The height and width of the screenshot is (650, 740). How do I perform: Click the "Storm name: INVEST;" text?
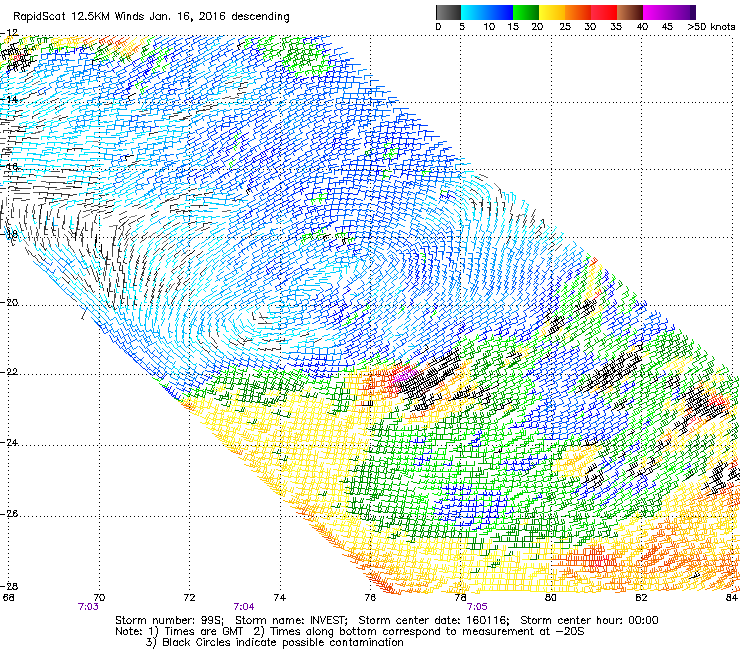pos(291,620)
